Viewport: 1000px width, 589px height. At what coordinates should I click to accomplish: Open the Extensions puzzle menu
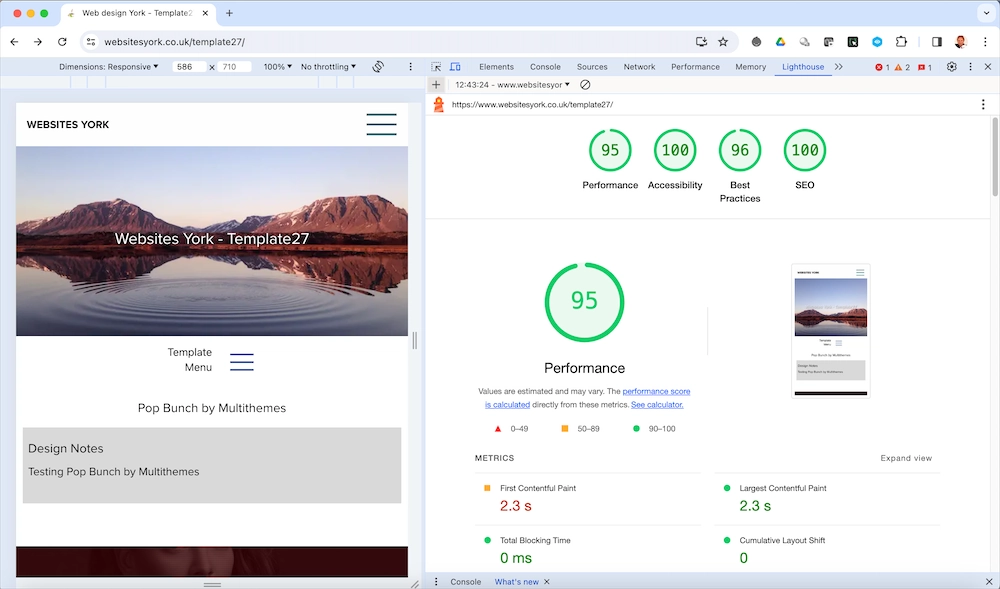[901, 42]
